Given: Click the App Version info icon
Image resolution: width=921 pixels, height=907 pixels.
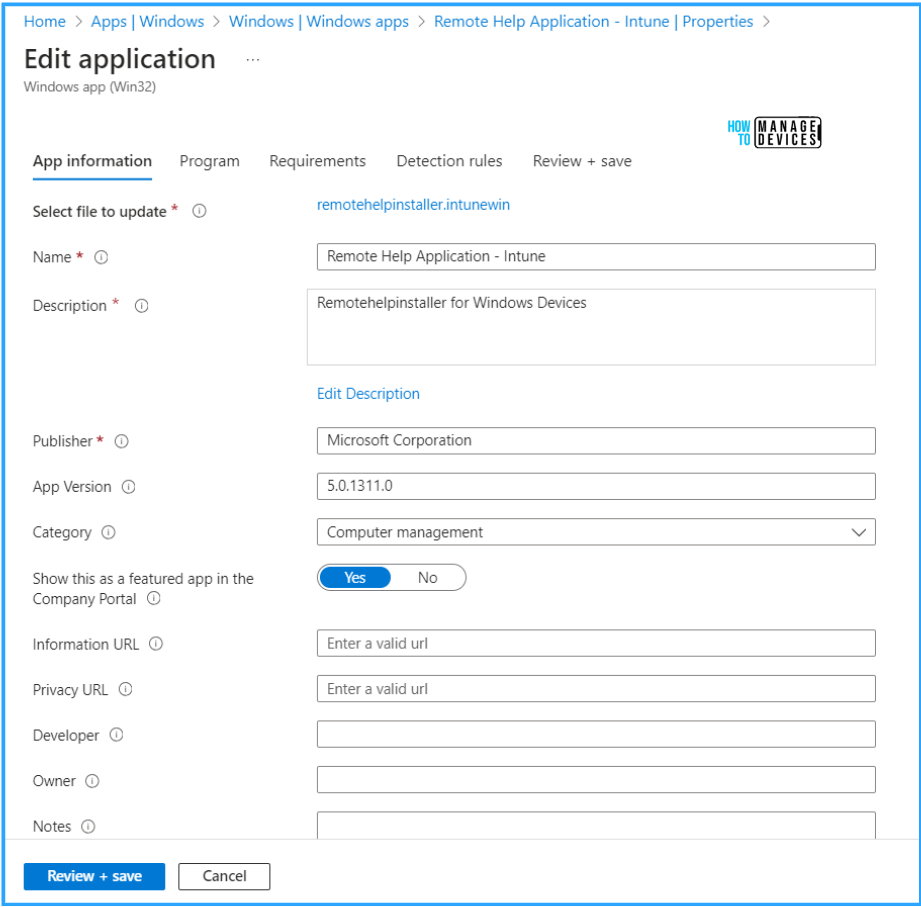Looking at the screenshot, I should pyautogui.click(x=129, y=487).
